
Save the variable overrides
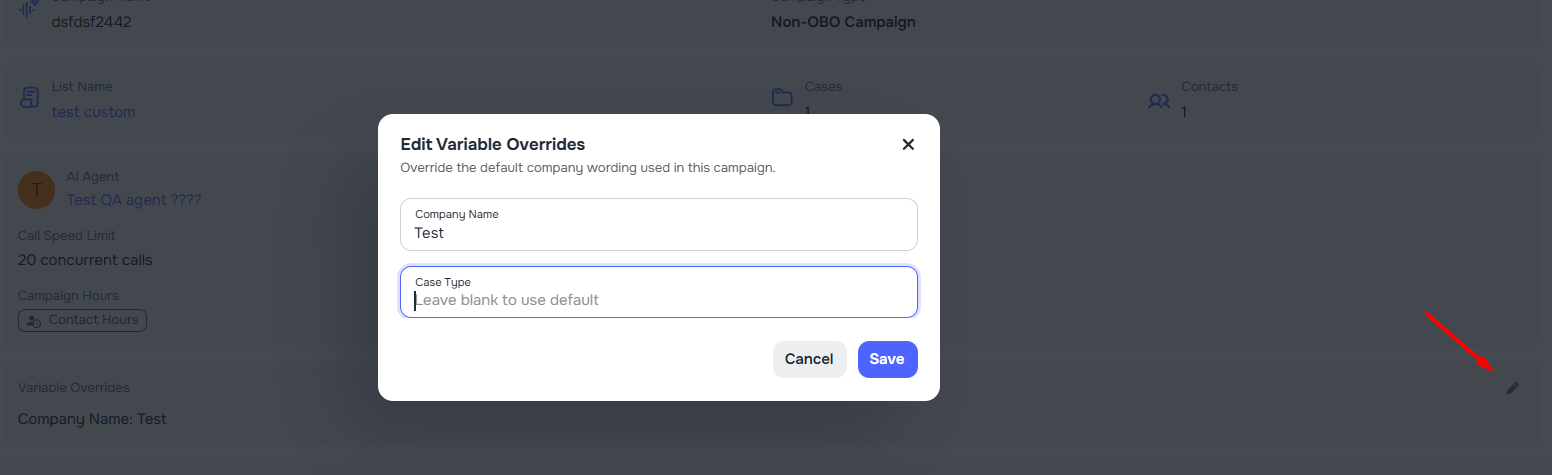pos(887,359)
